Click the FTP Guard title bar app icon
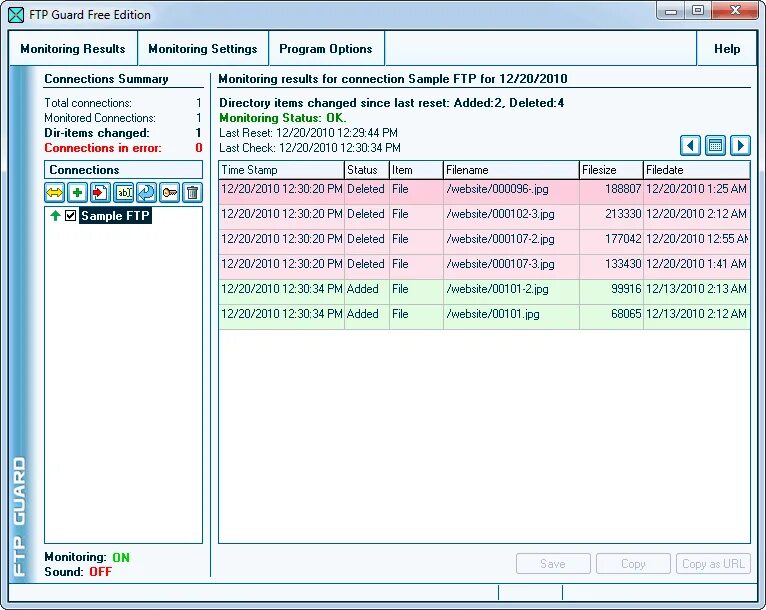766x610 pixels. tap(16, 15)
